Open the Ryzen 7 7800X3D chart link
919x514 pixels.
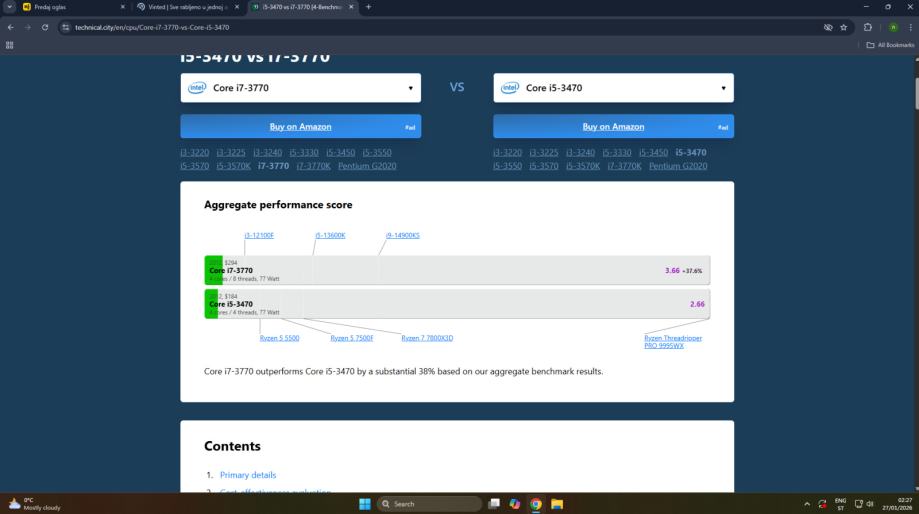tap(427, 338)
